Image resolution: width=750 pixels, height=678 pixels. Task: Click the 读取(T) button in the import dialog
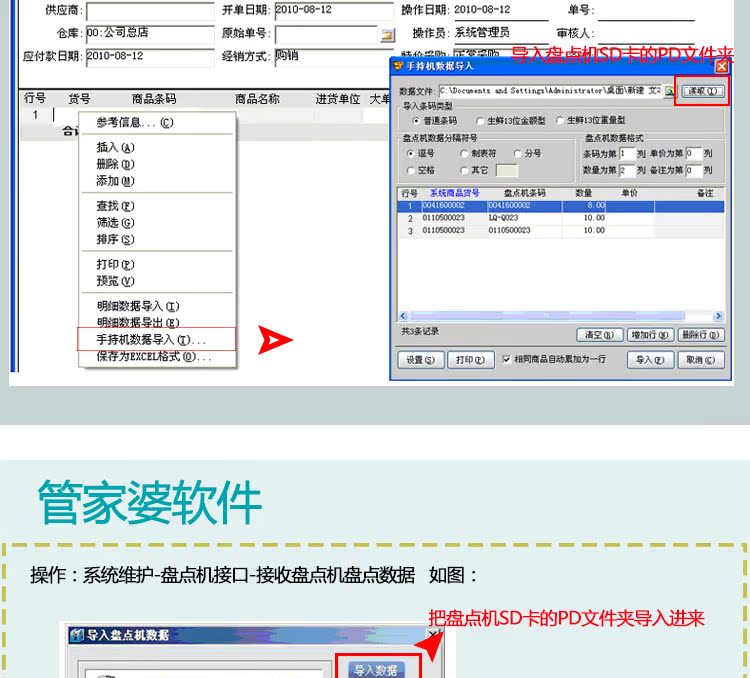point(702,91)
